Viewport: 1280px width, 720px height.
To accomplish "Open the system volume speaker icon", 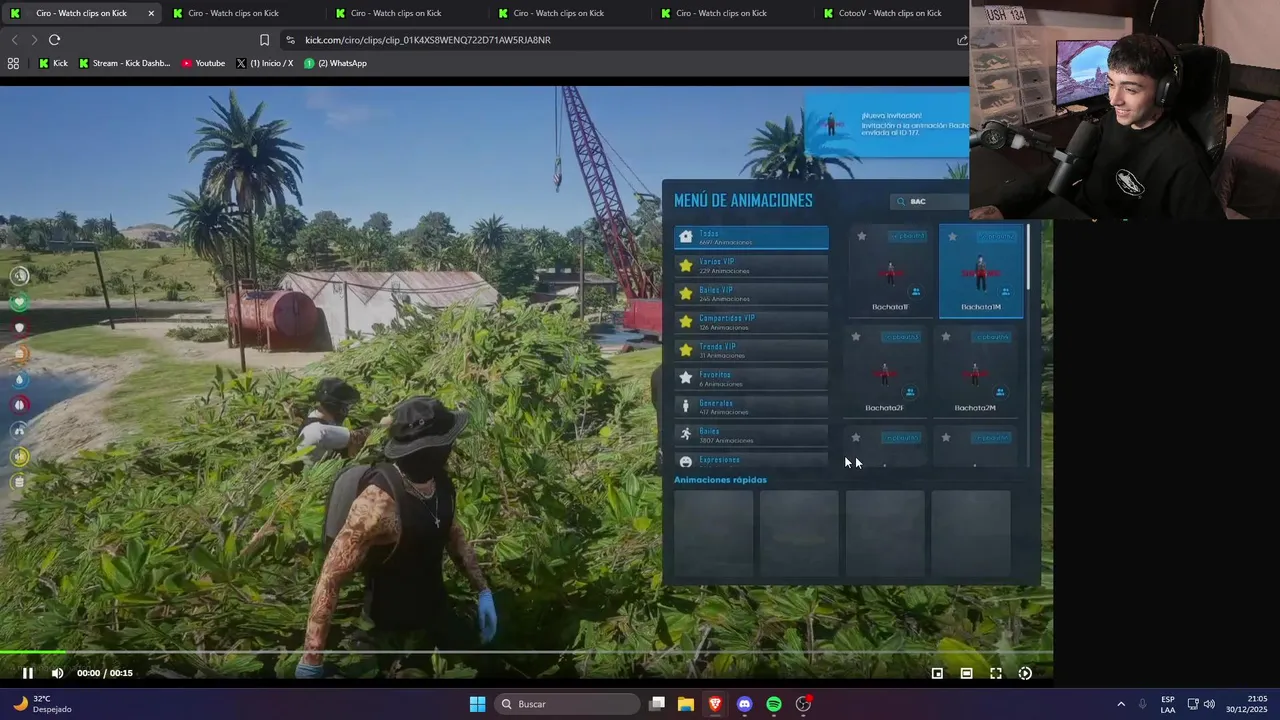I will point(1209,704).
